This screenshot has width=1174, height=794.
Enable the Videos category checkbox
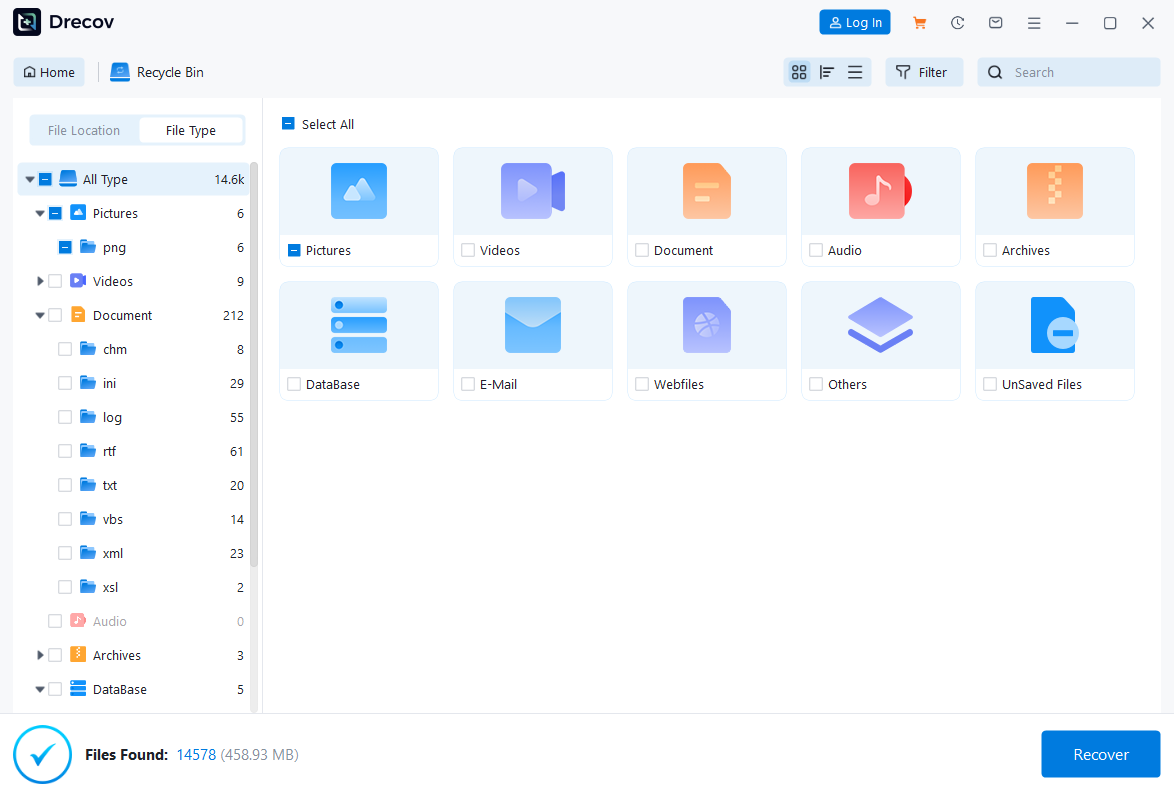[55, 281]
